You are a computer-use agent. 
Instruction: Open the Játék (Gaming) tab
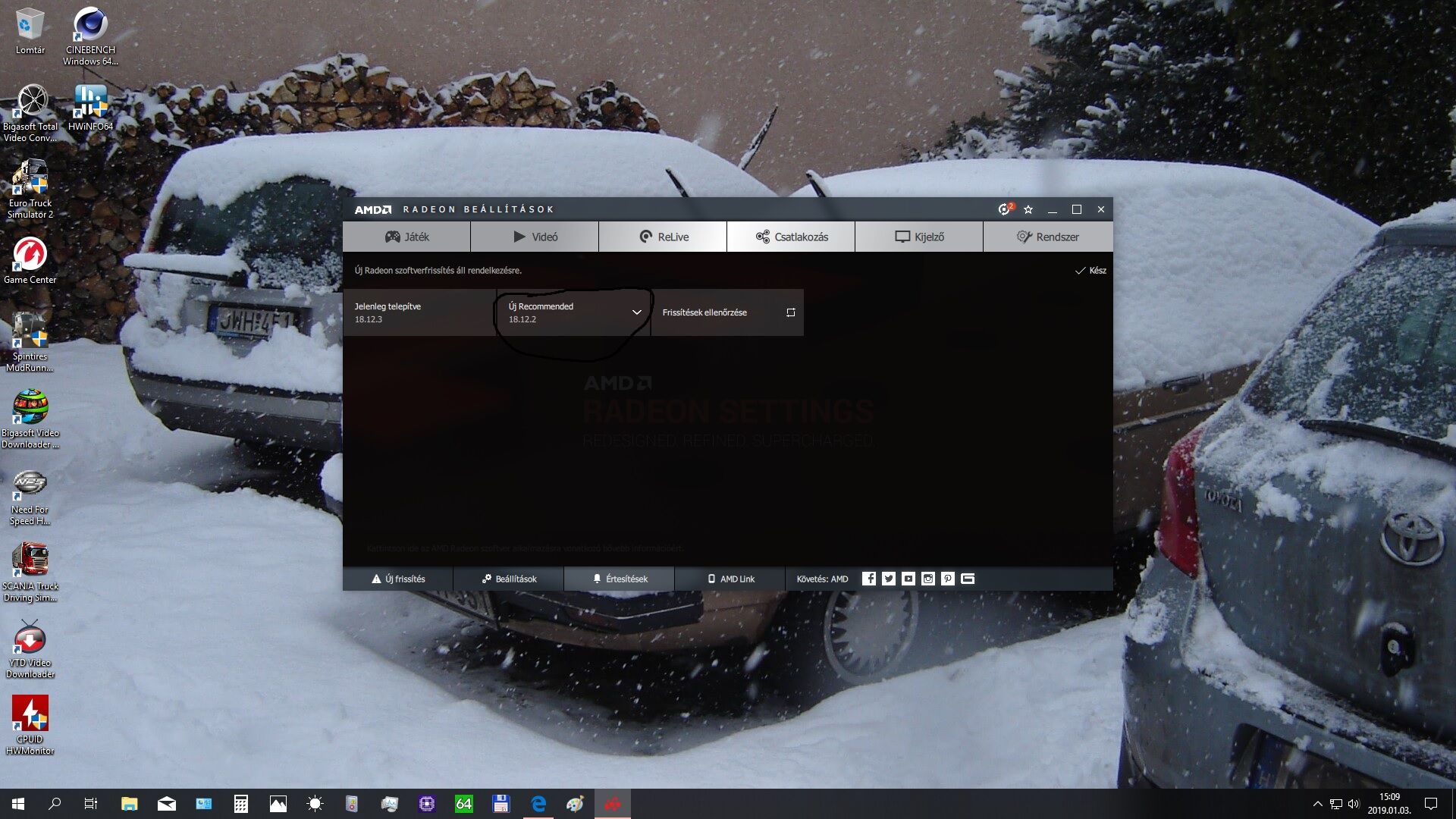pos(406,237)
